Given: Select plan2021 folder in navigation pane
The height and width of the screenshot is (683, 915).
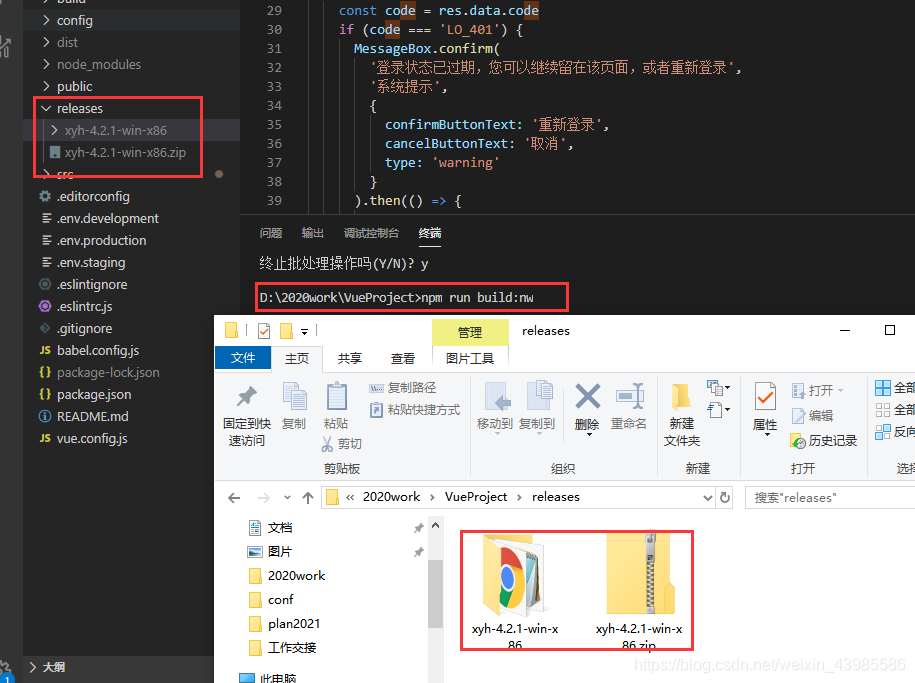Looking at the screenshot, I should (294, 623).
